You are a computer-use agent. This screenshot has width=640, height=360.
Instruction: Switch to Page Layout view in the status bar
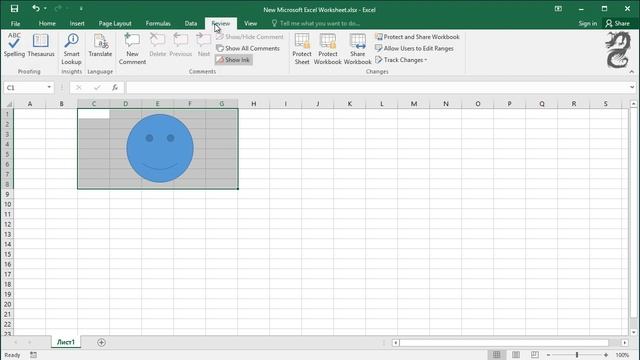(516, 355)
